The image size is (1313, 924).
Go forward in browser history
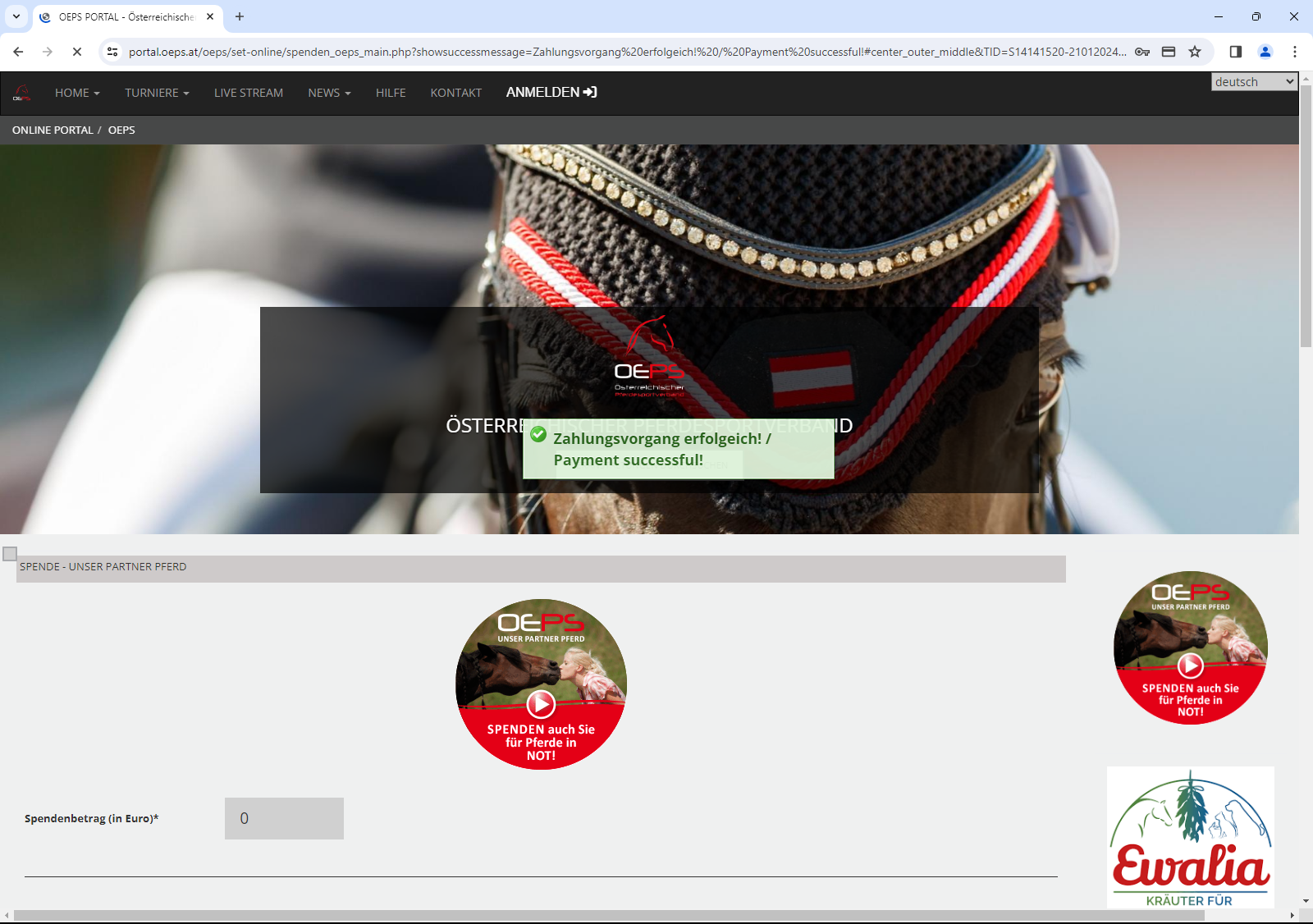pos(48,52)
